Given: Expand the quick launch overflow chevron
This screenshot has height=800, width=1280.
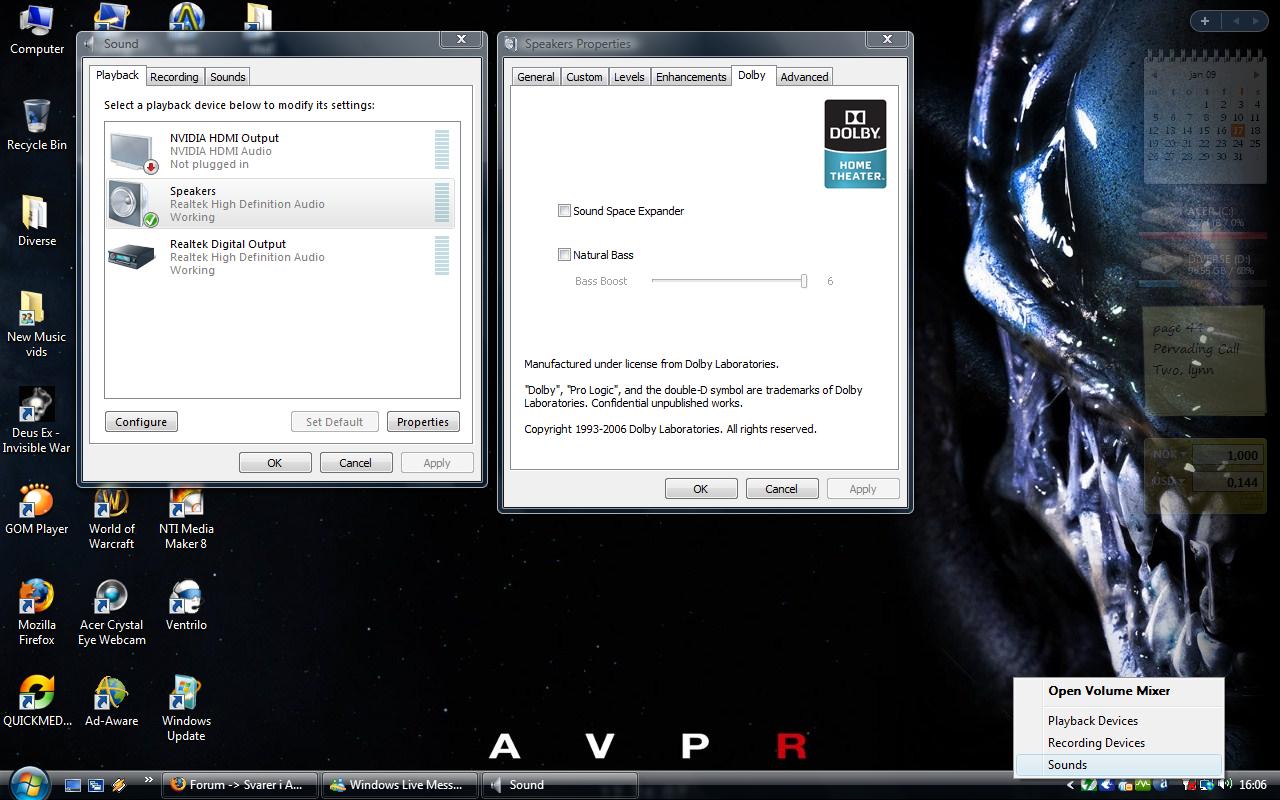Looking at the screenshot, I should [x=149, y=780].
